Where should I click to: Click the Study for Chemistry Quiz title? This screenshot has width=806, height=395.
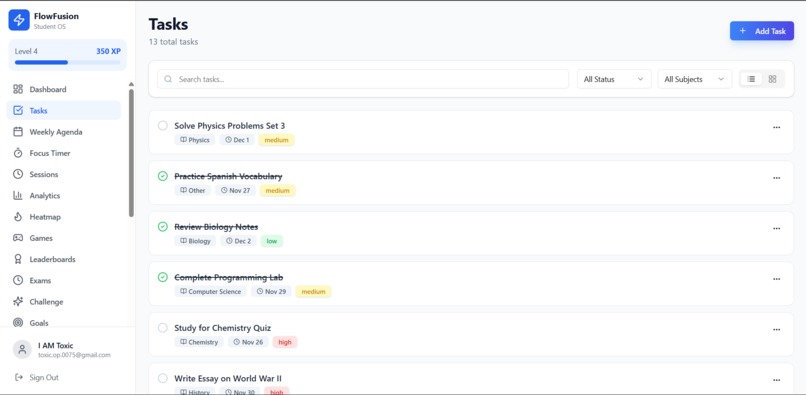[x=223, y=328]
